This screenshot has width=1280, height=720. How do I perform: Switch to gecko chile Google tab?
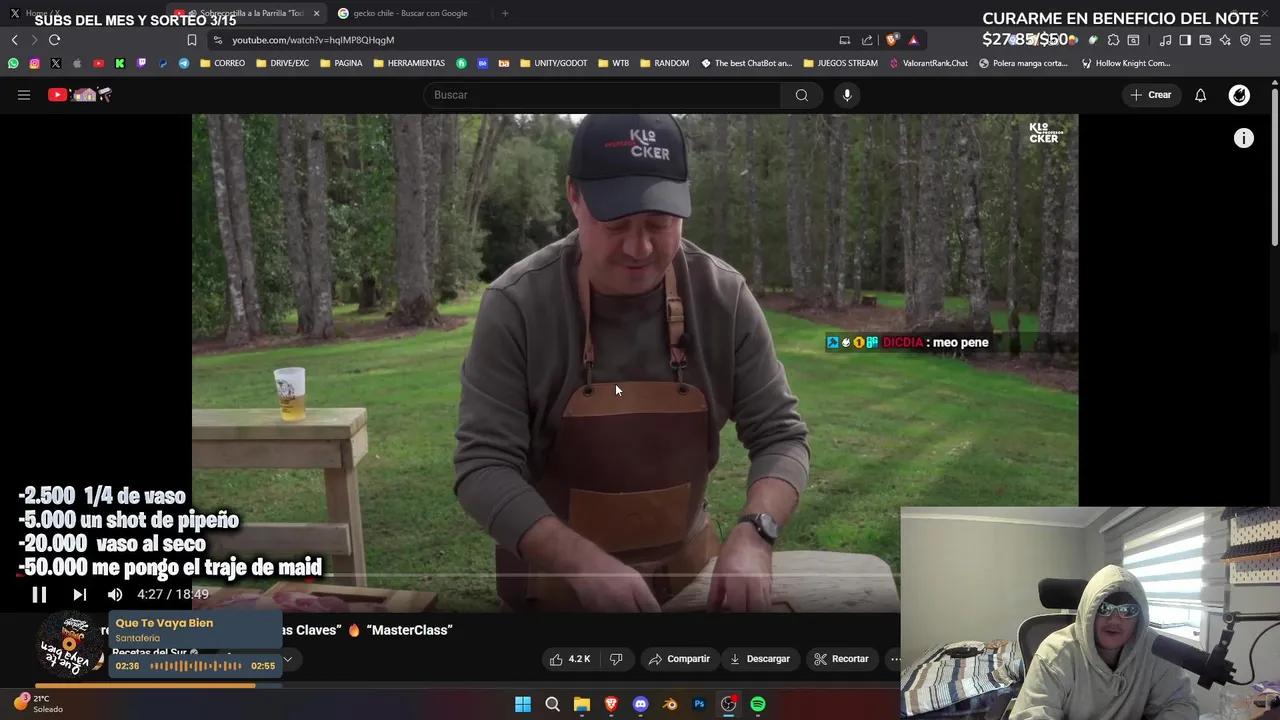[410, 13]
